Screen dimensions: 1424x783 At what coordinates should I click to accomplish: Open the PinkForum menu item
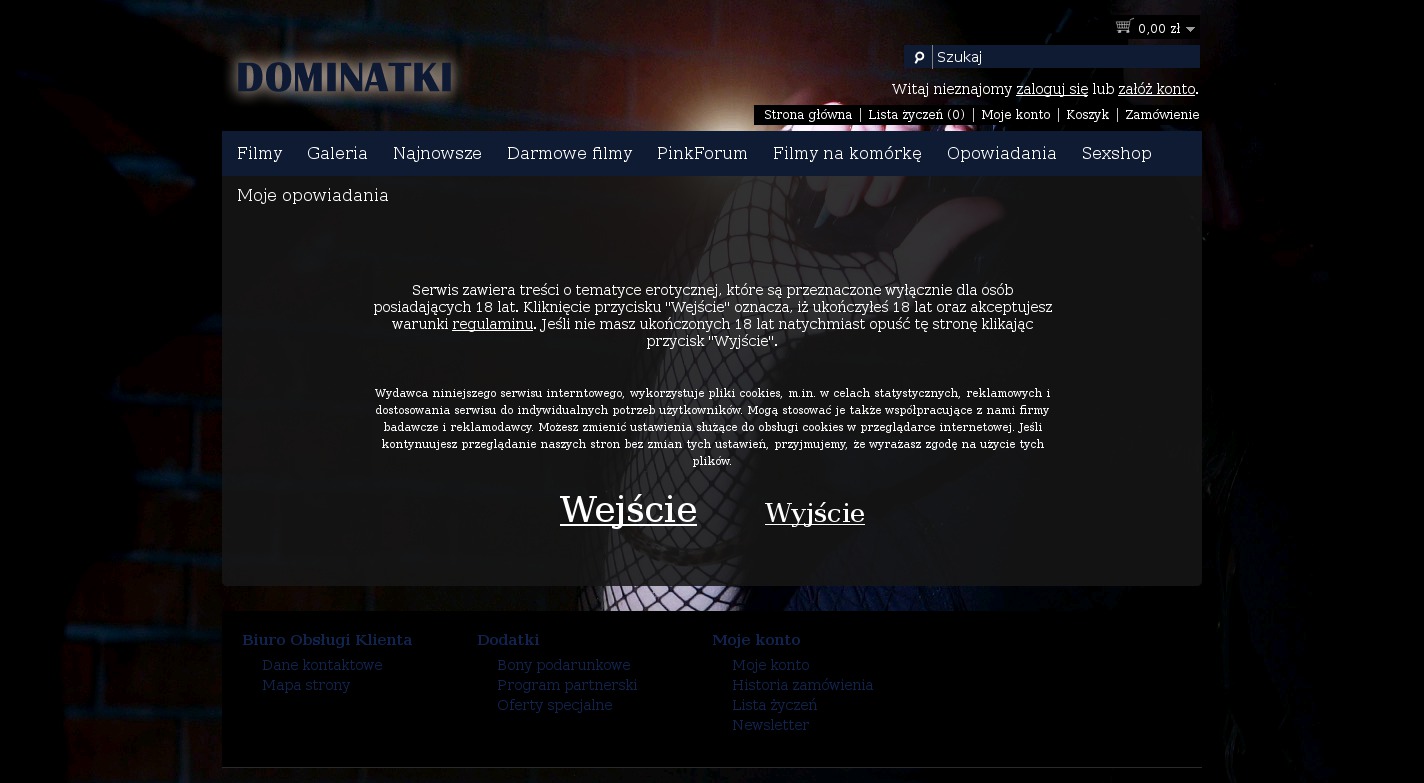point(702,153)
